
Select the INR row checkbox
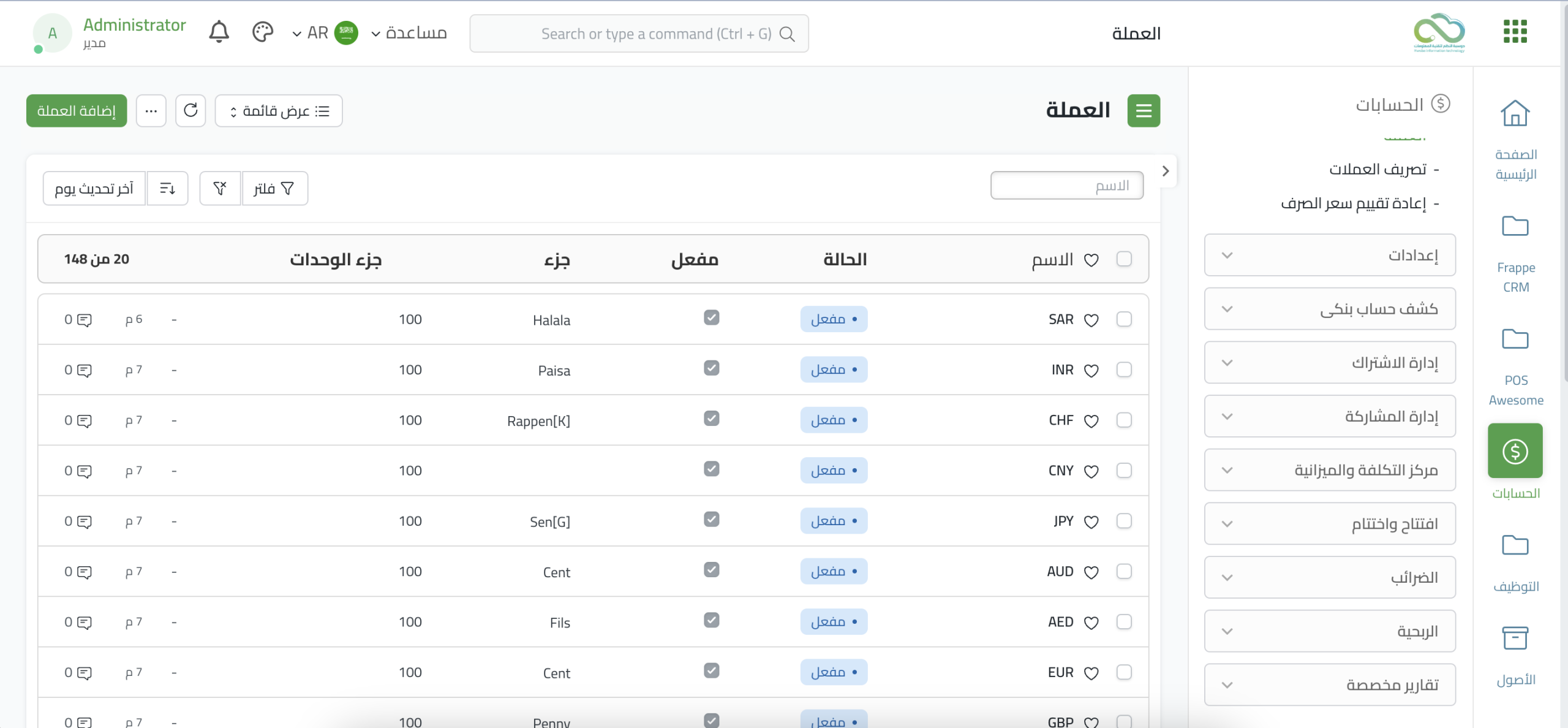click(x=1124, y=370)
